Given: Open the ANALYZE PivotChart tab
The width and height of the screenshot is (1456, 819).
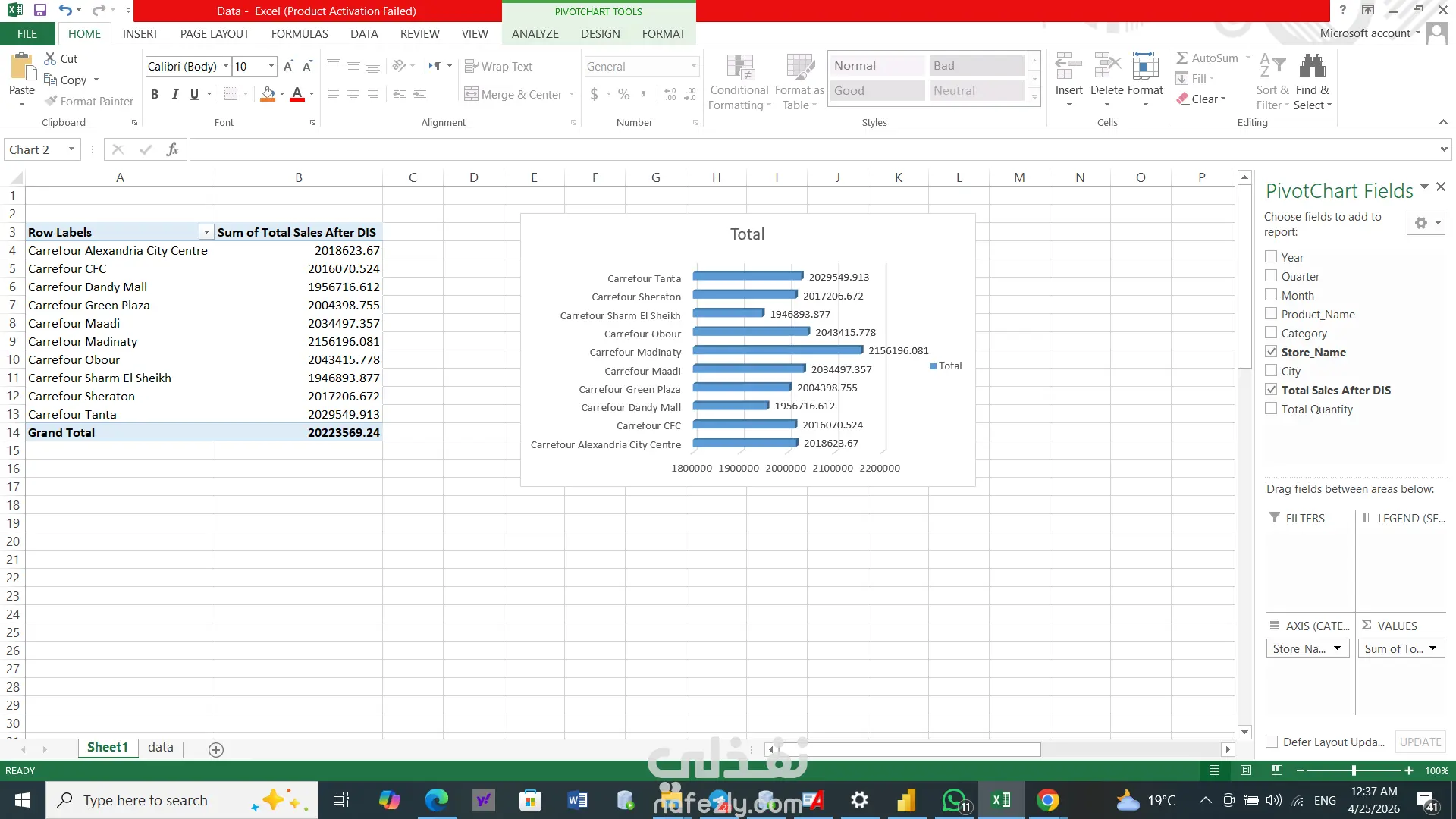Looking at the screenshot, I should (535, 33).
